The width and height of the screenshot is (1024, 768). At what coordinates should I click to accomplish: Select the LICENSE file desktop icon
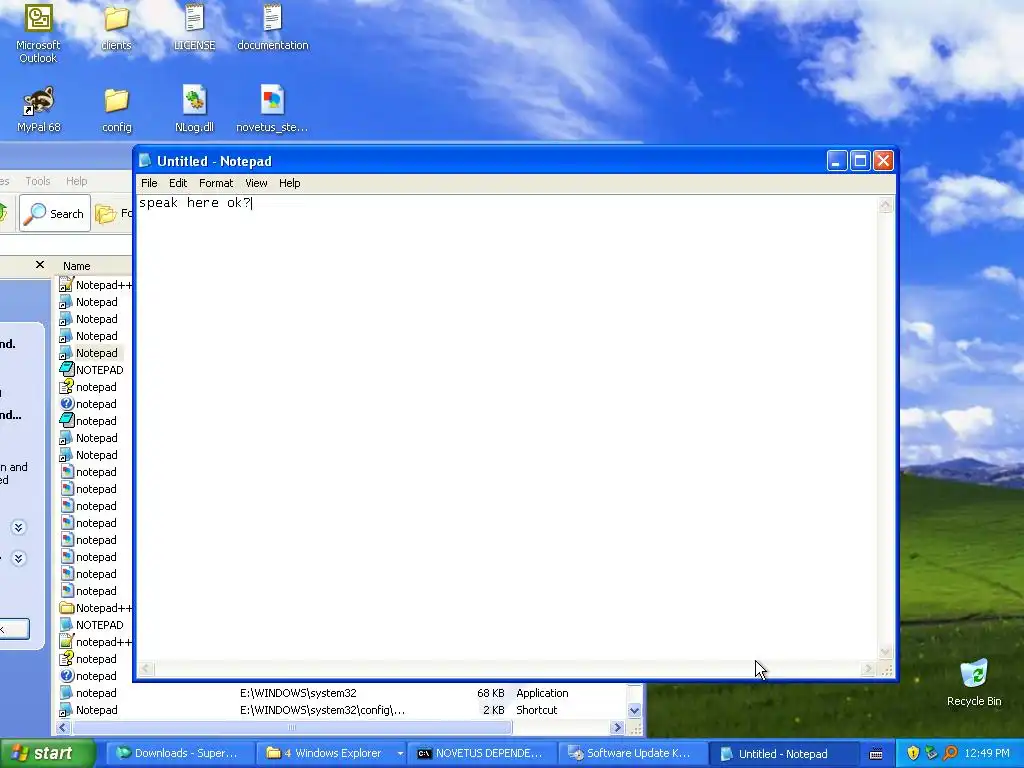click(x=194, y=27)
